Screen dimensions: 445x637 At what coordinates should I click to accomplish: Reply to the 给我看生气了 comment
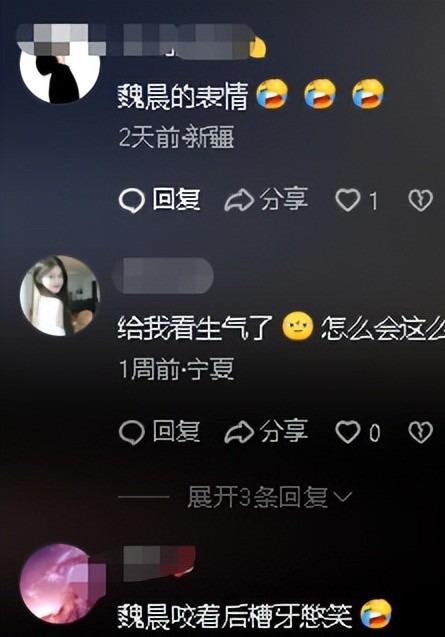(x=160, y=431)
